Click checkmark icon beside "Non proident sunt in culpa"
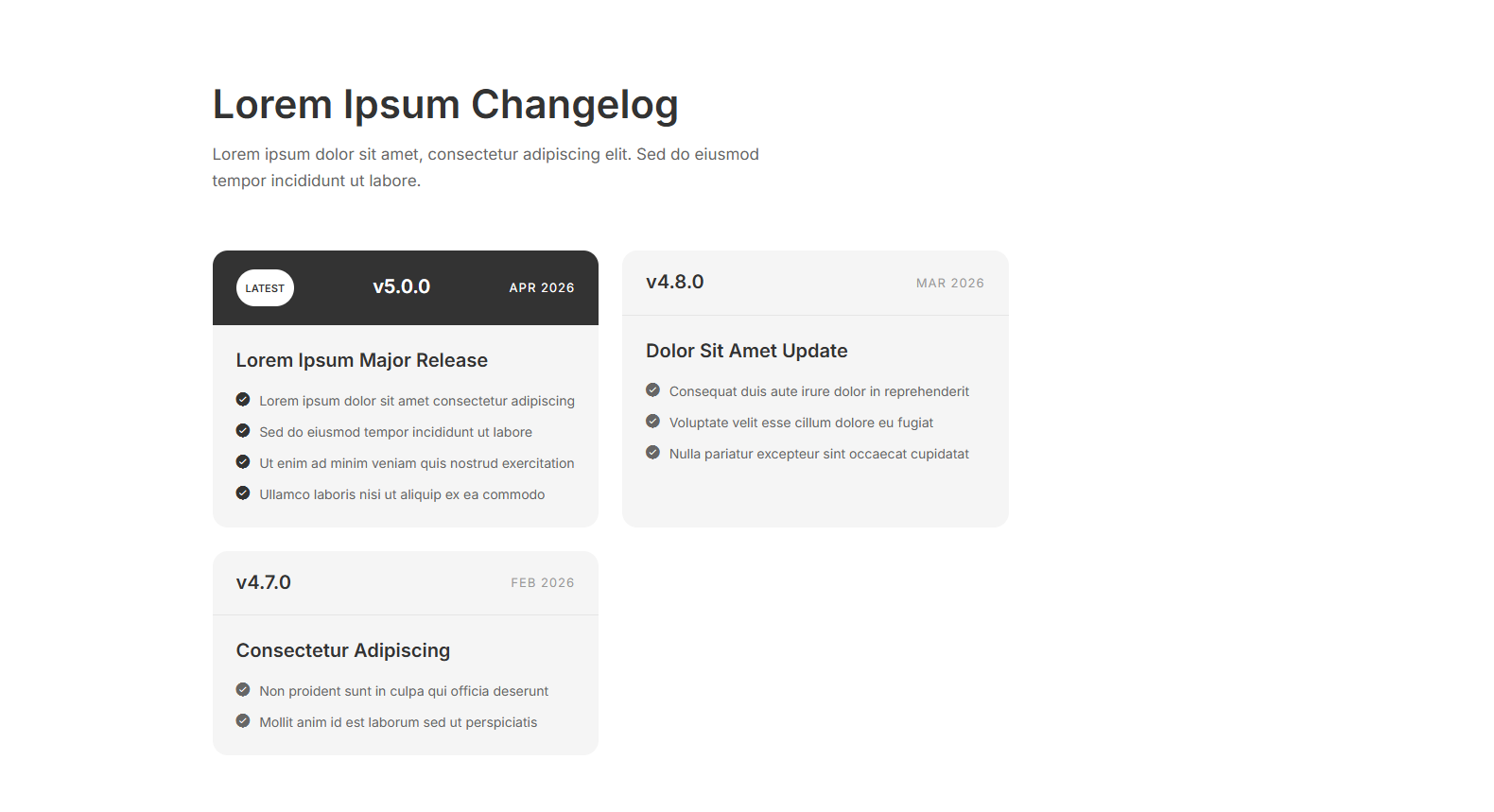 [x=243, y=690]
